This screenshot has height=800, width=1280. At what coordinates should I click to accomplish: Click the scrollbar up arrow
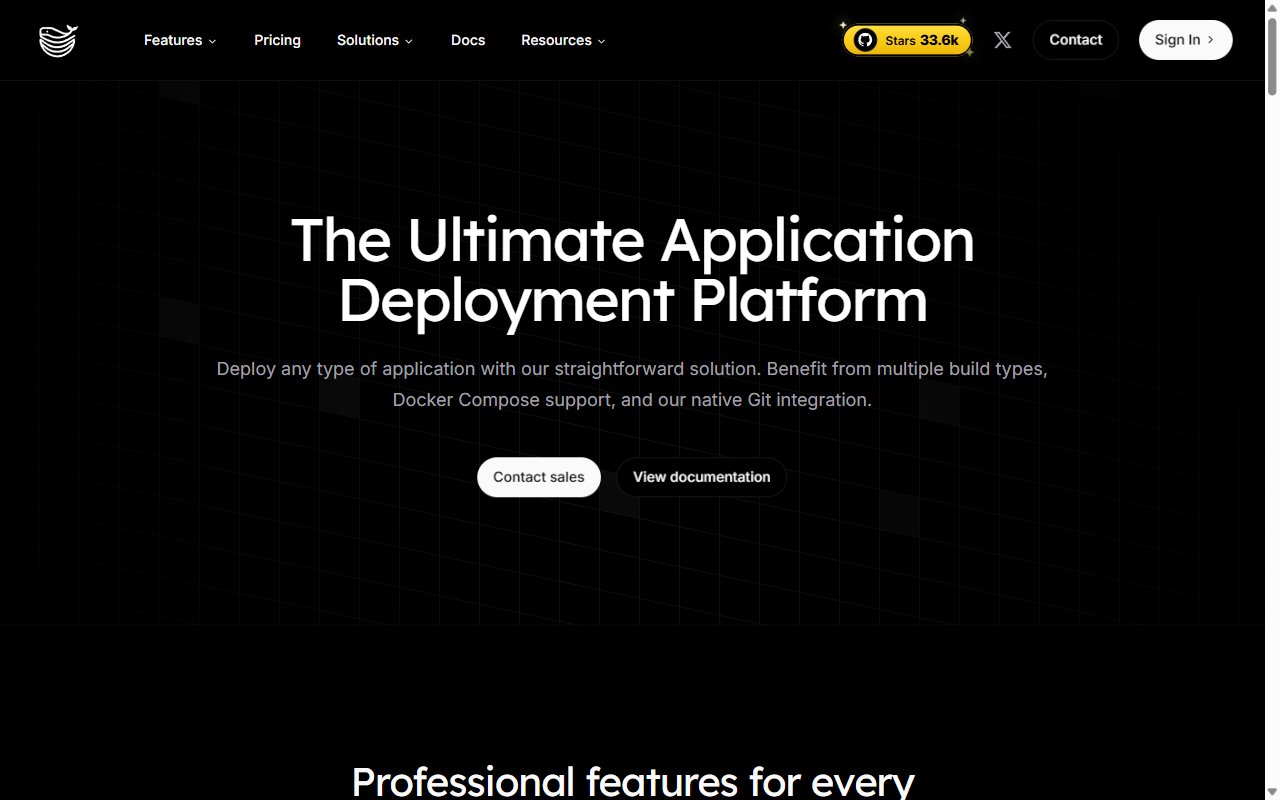(x=1272, y=7)
